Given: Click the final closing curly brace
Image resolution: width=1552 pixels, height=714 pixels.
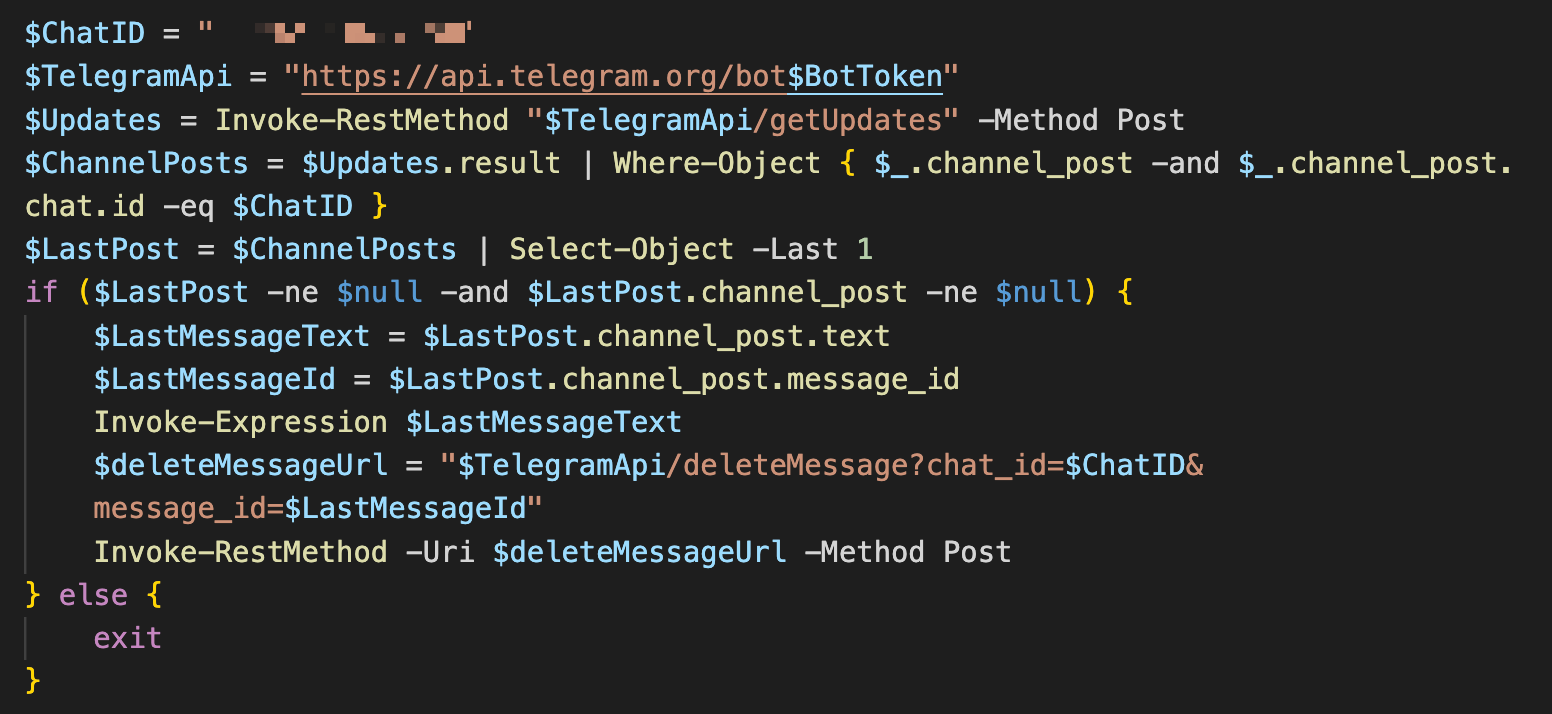Looking at the screenshot, I should pyautogui.click(x=33, y=680).
